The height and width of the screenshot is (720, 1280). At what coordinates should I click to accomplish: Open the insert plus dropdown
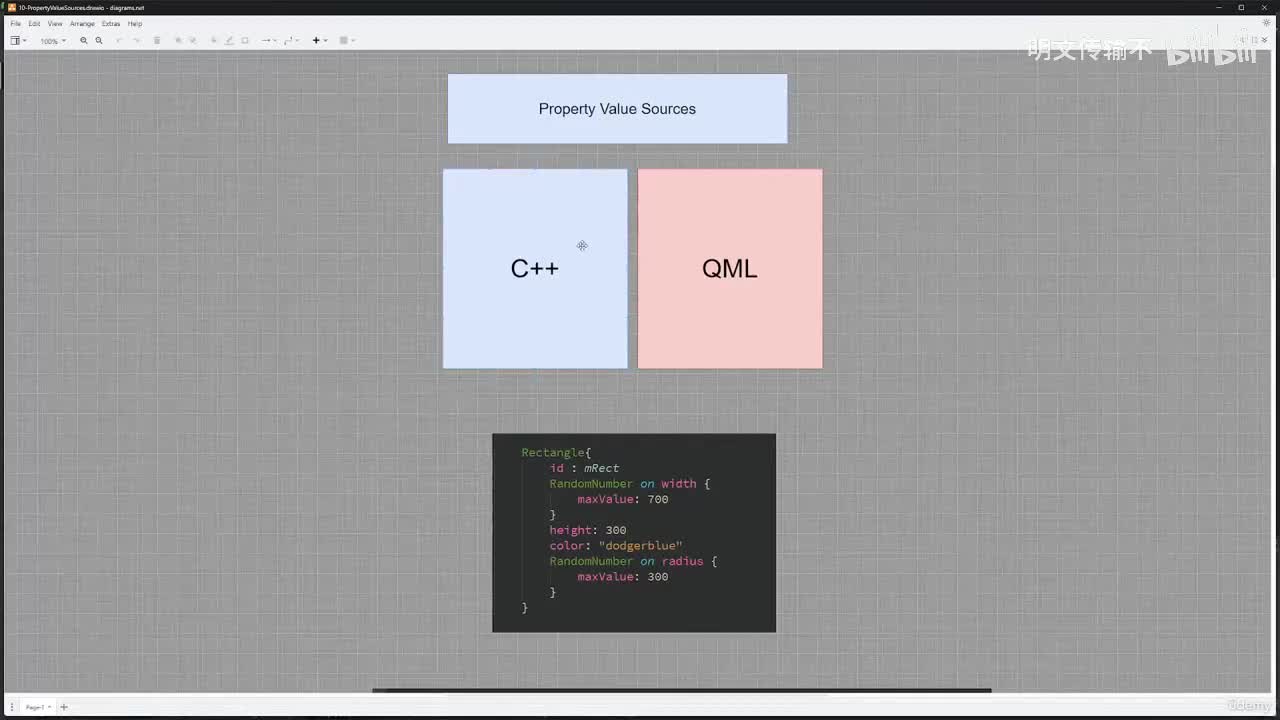click(319, 41)
